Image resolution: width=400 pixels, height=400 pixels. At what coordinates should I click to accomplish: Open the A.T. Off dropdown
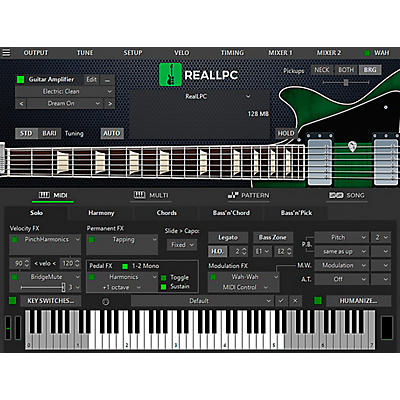(342, 279)
